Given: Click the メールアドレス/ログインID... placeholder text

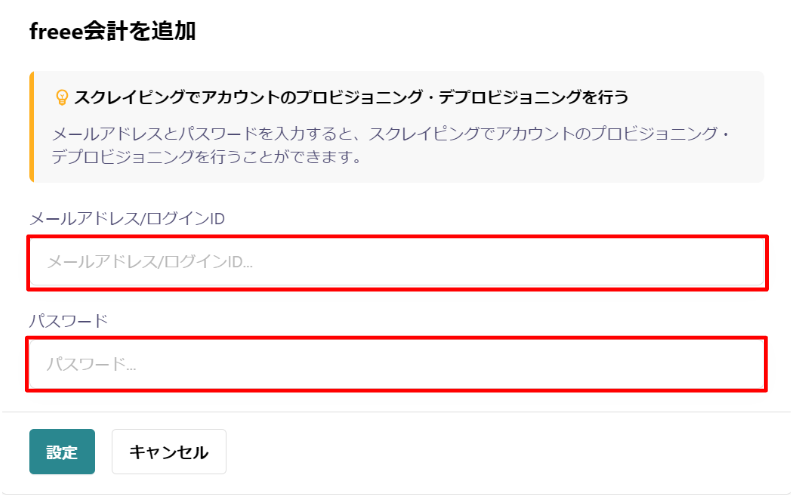Looking at the screenshot, I should (149, 262).
